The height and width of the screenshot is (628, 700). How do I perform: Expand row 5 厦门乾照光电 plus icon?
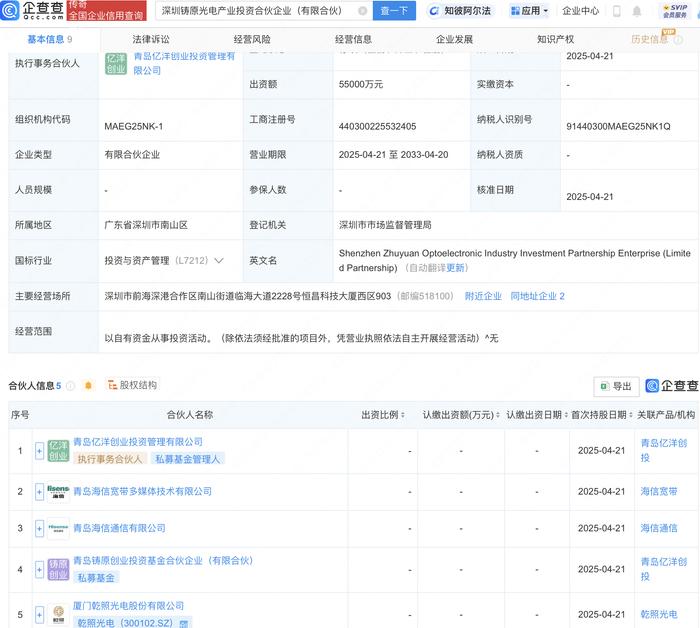39,615
